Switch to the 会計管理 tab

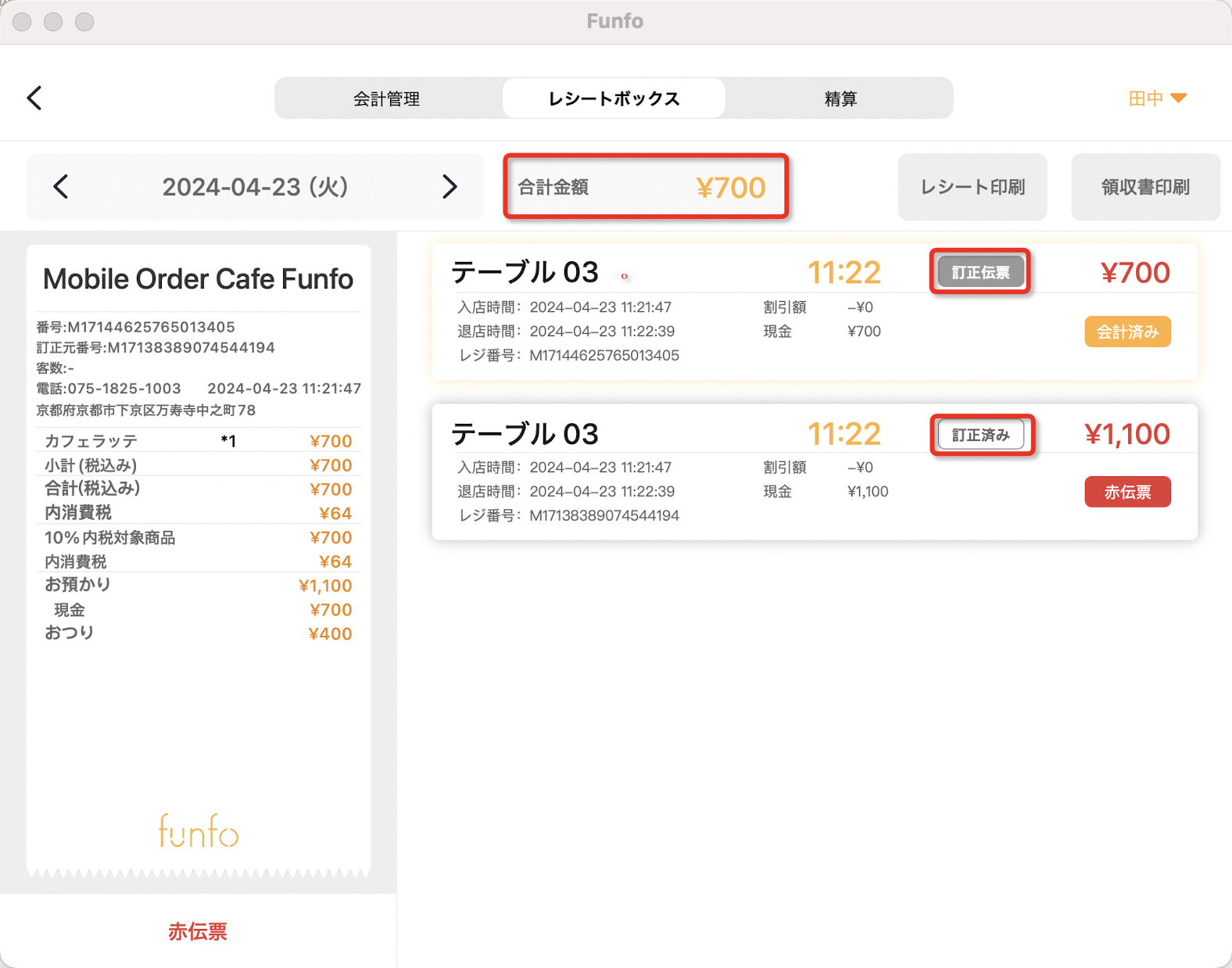[387, 99]
